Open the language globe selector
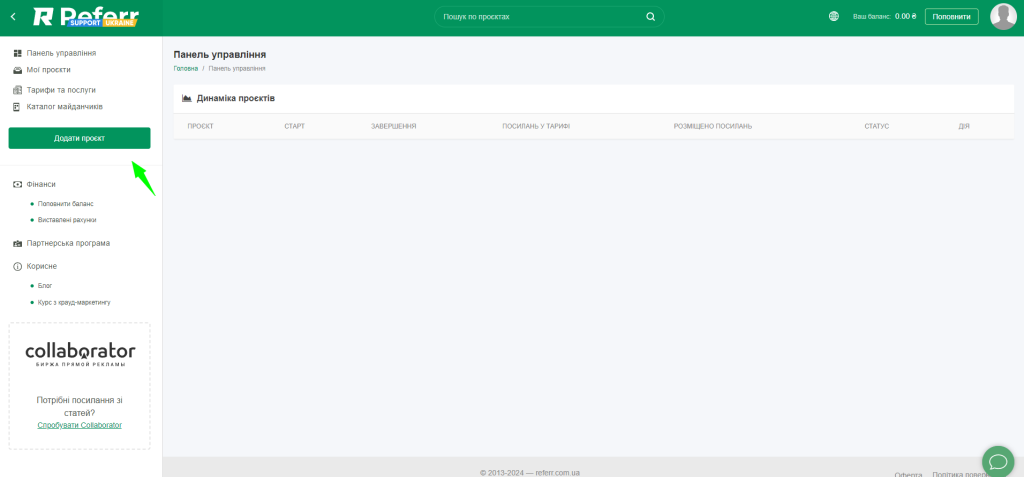This screenshot has height=477, width=1024. pyautogui.click(x=834, y=17)
